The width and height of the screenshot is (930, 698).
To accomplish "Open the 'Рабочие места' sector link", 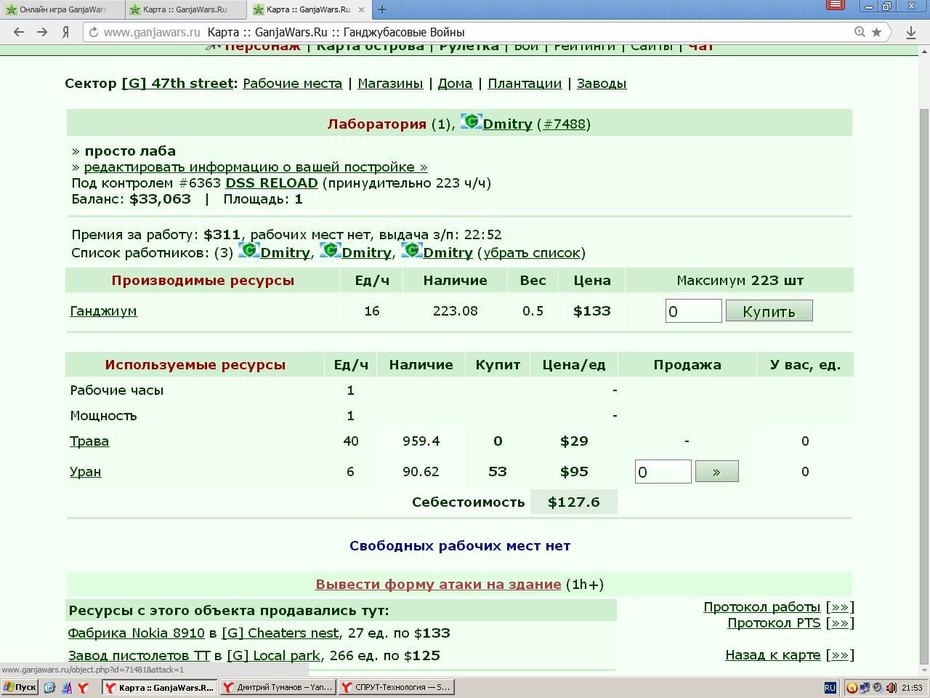I will coord(292,84).
